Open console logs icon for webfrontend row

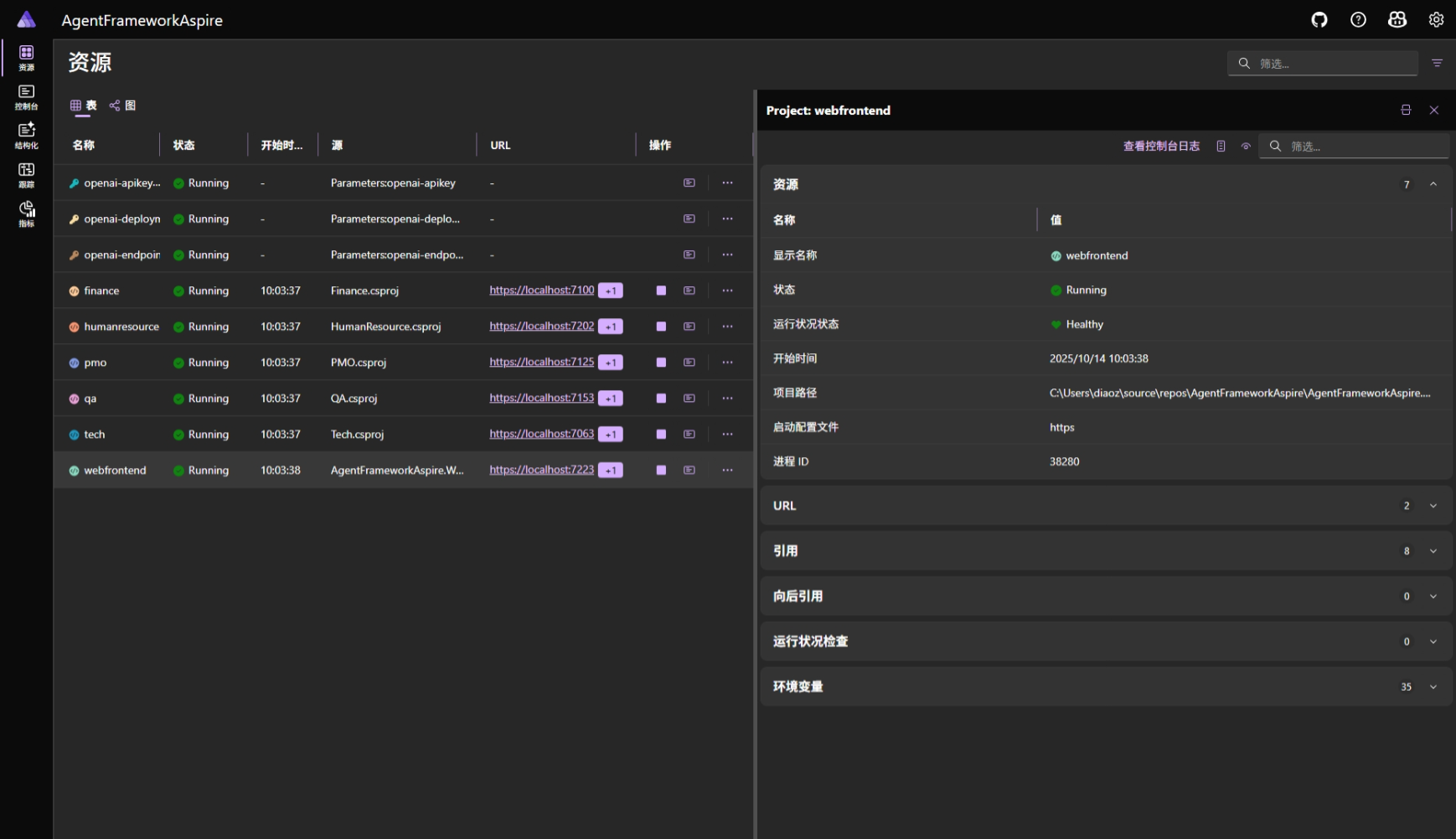(689, 471)
